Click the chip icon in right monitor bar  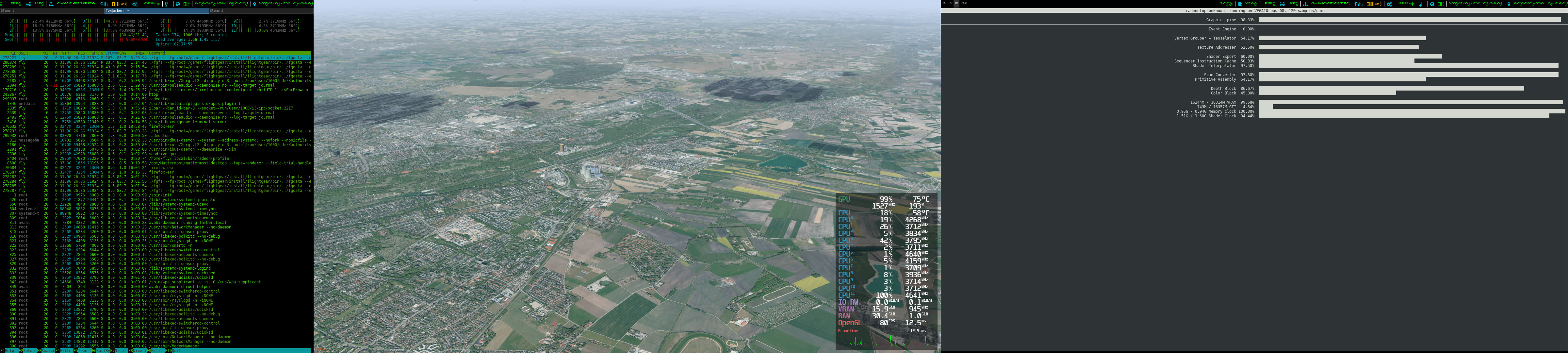1239,4
